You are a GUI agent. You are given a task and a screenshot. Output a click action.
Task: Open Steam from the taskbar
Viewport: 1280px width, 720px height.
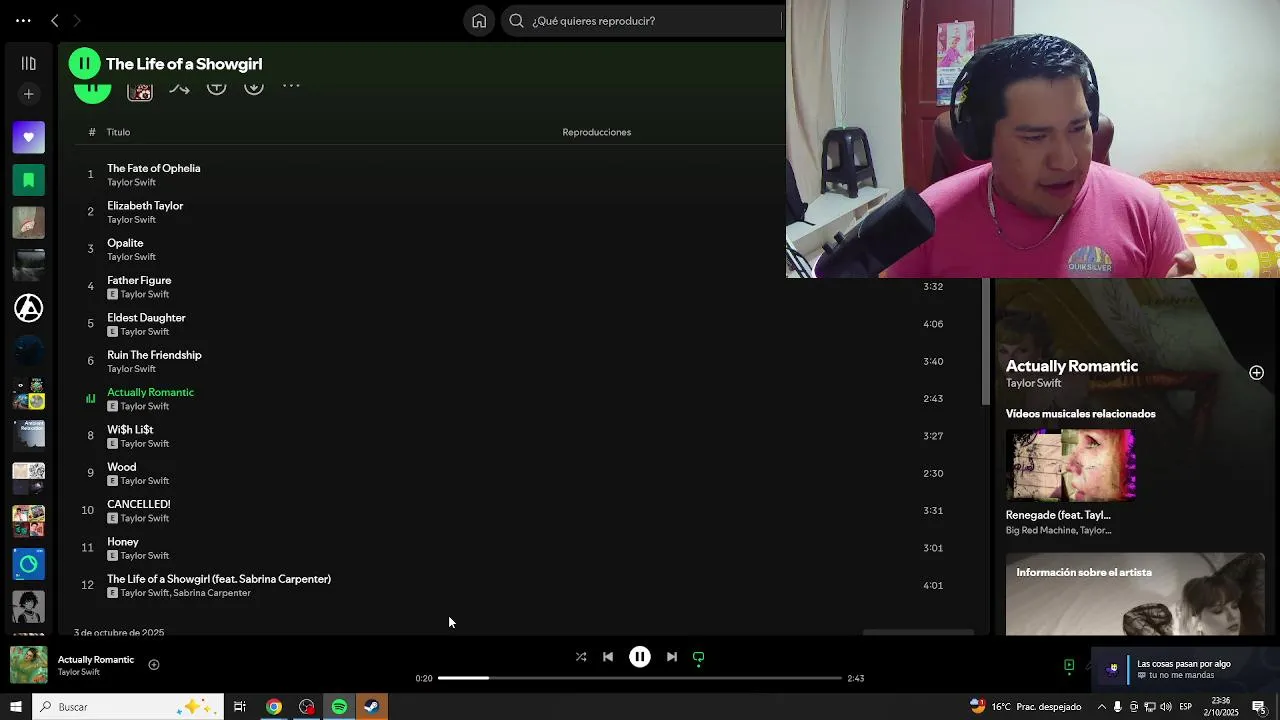coord(371,707)
